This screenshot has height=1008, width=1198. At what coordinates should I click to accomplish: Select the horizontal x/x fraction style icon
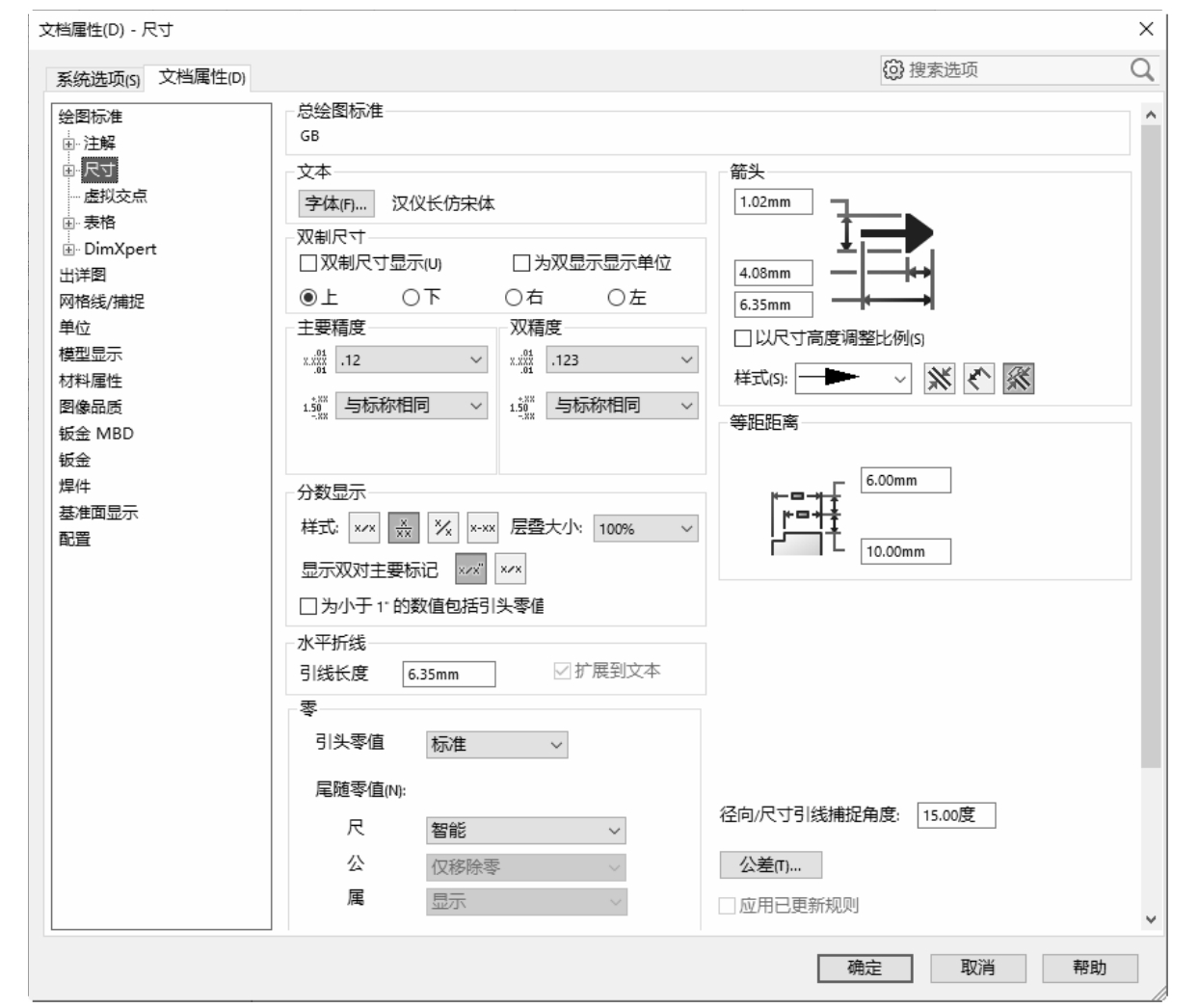point(365,528)
